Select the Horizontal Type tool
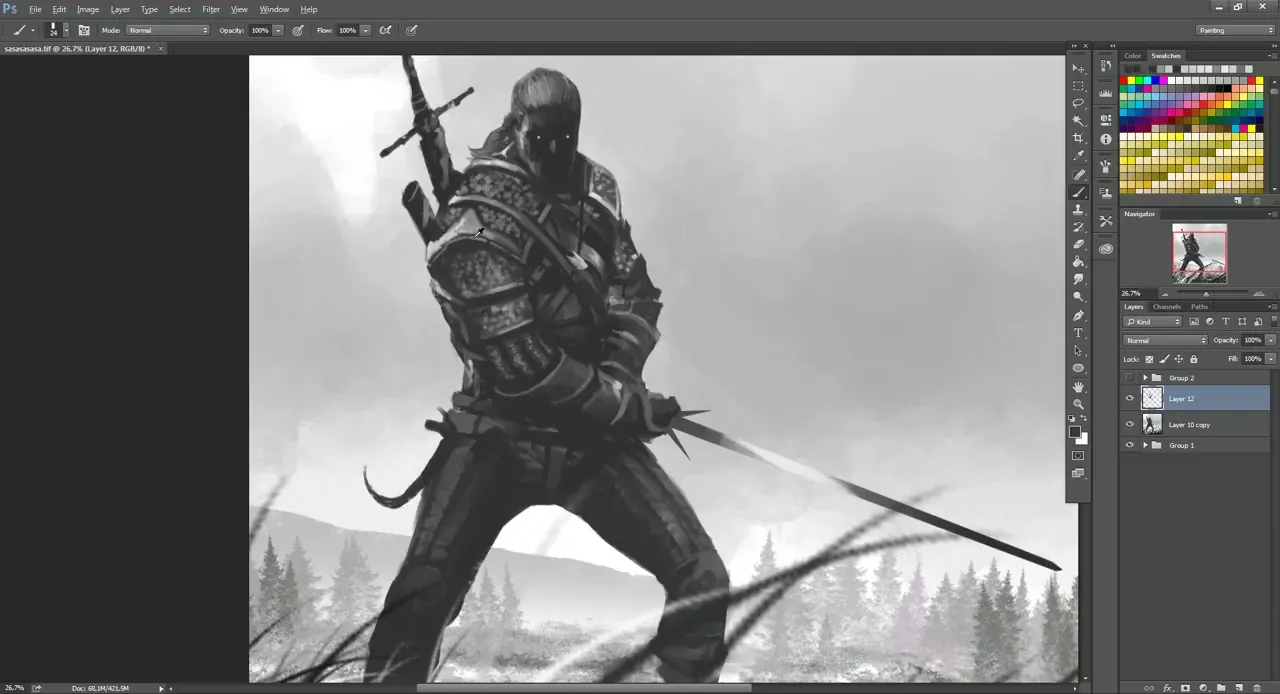 1078,333
